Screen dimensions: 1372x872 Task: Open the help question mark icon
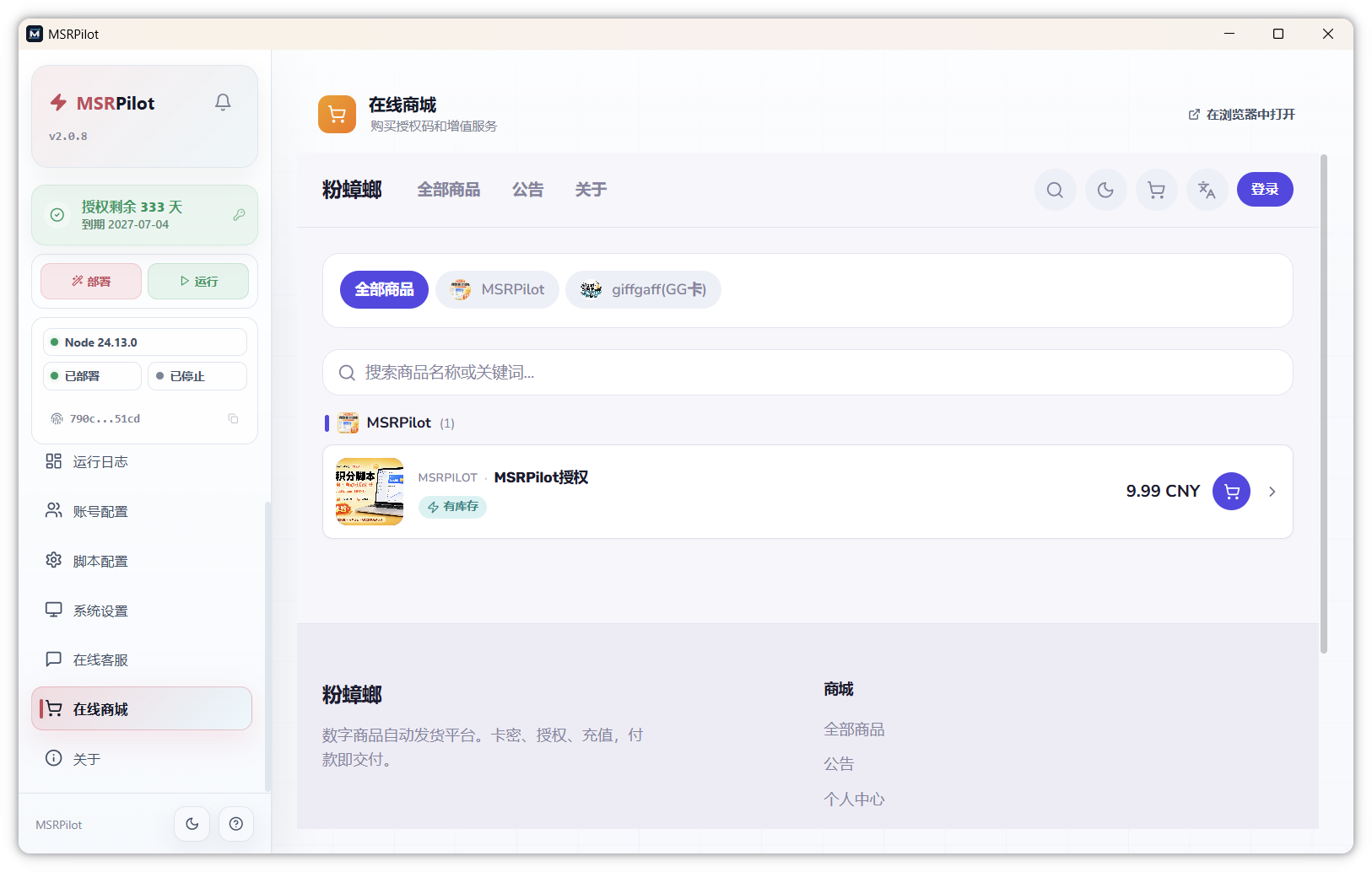[x=236, y=824]
